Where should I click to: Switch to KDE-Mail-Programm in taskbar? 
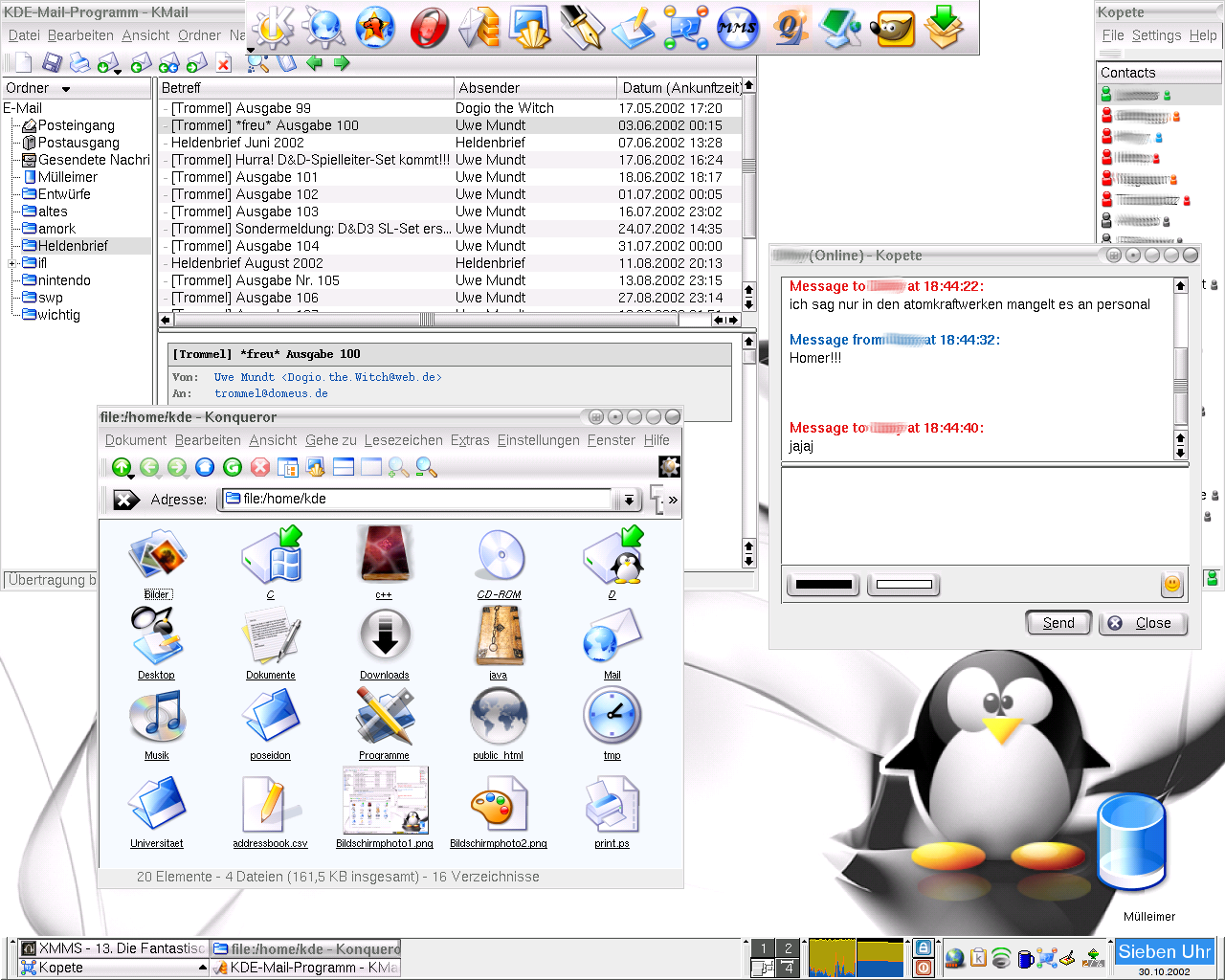(305, 968)
